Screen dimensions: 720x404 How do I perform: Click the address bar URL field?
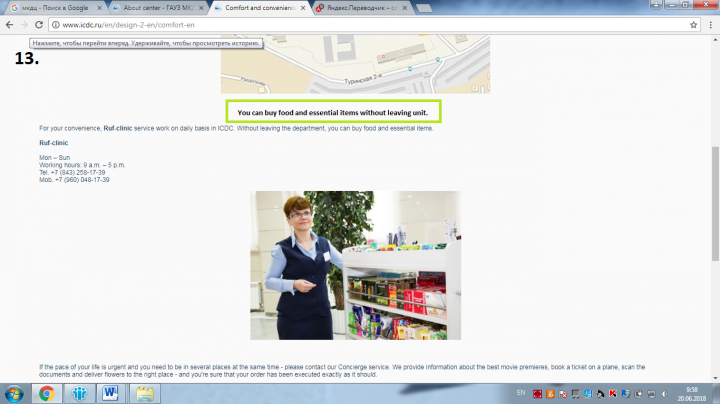coord(372,25)
